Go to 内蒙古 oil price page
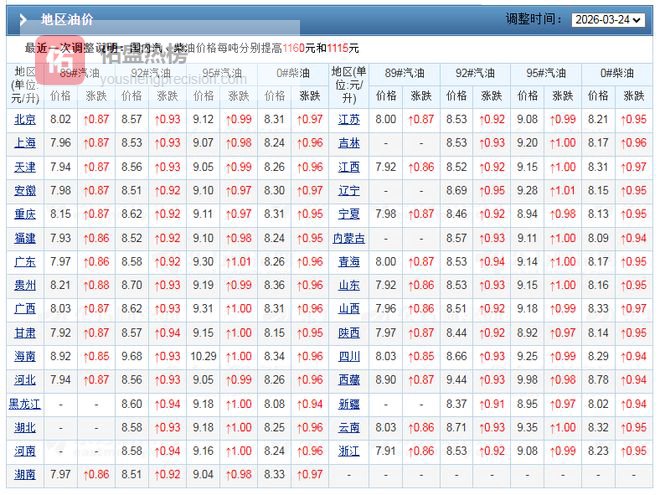Screen dimensions: 660x495 [x=348, y=238]
